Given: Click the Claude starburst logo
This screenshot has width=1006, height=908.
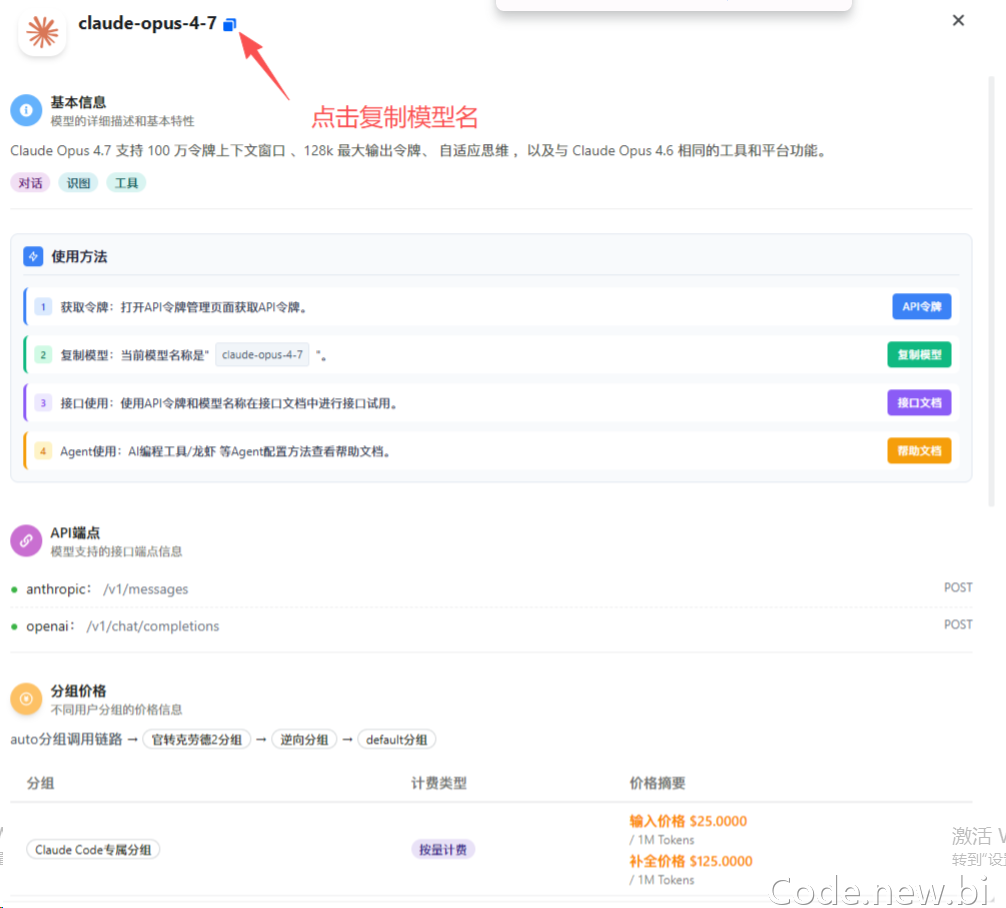Looking at the screenshot, I should (42, 32).
